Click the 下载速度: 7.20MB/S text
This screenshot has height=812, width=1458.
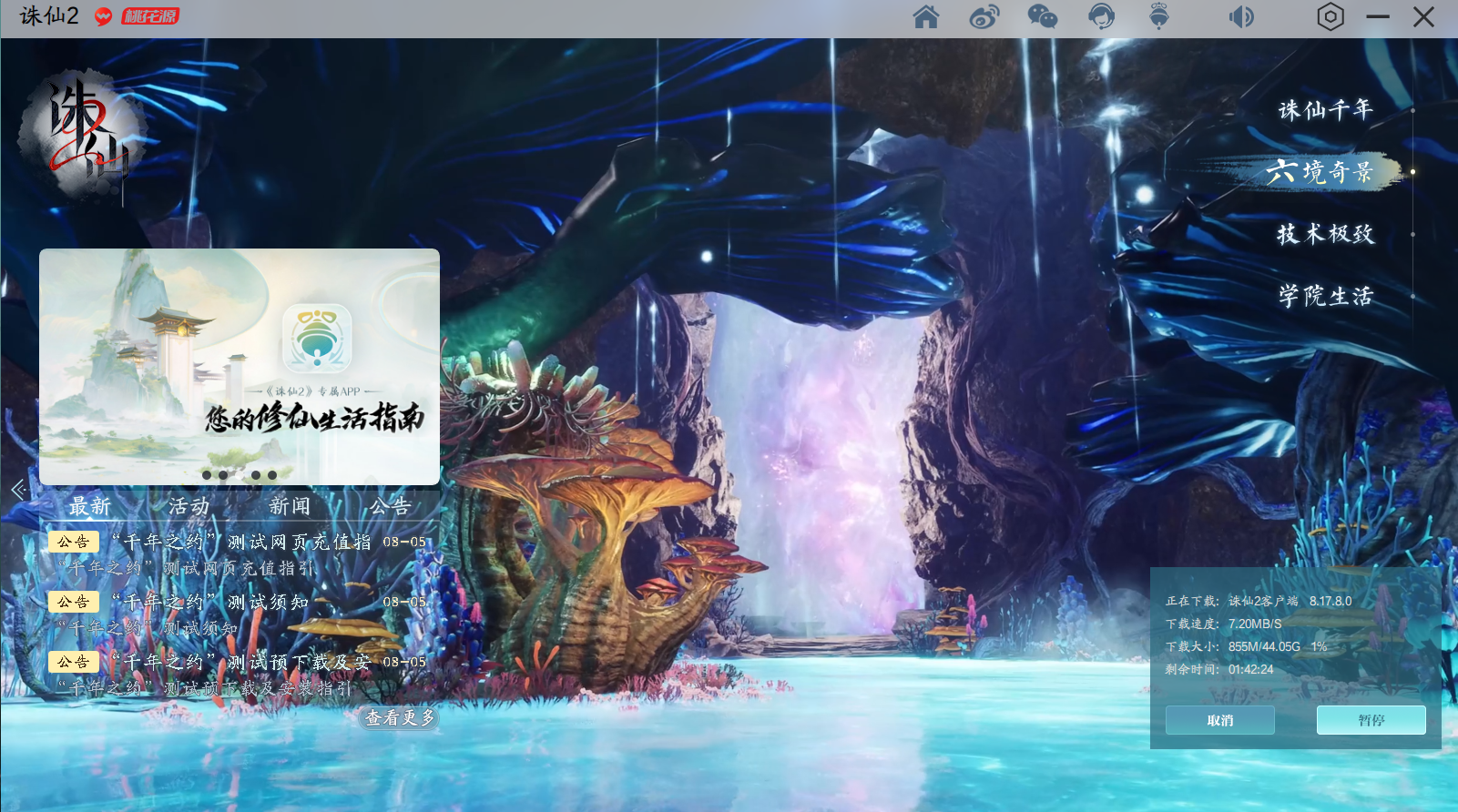click(1223, 624)
